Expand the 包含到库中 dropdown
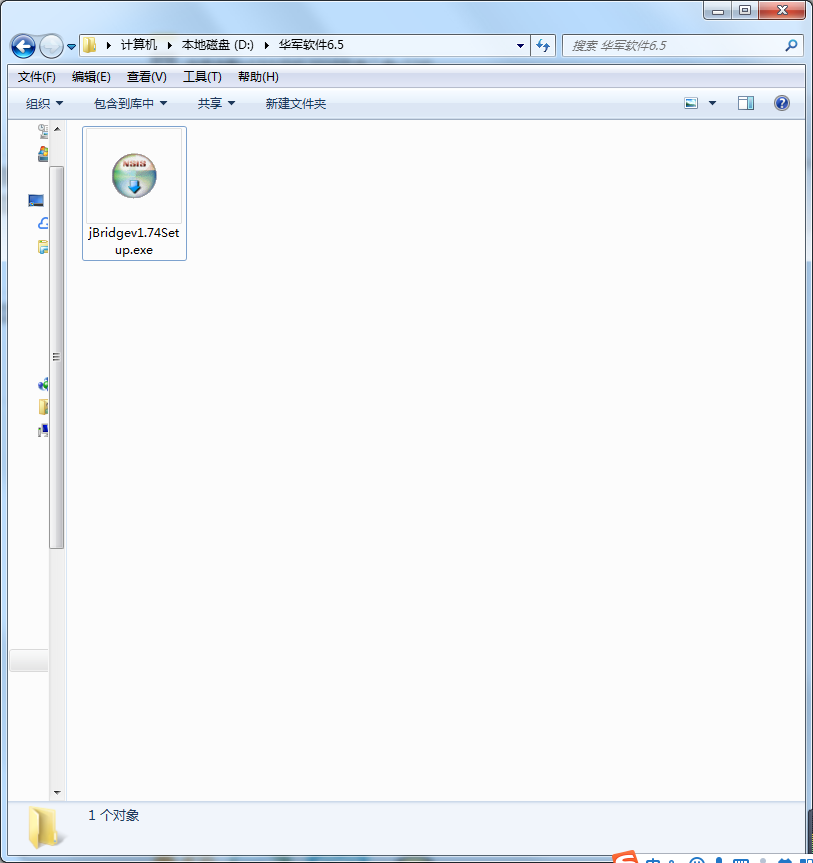The width and height of the screenshot is (813, 863). pyautogui.click(x=130, y=103)
